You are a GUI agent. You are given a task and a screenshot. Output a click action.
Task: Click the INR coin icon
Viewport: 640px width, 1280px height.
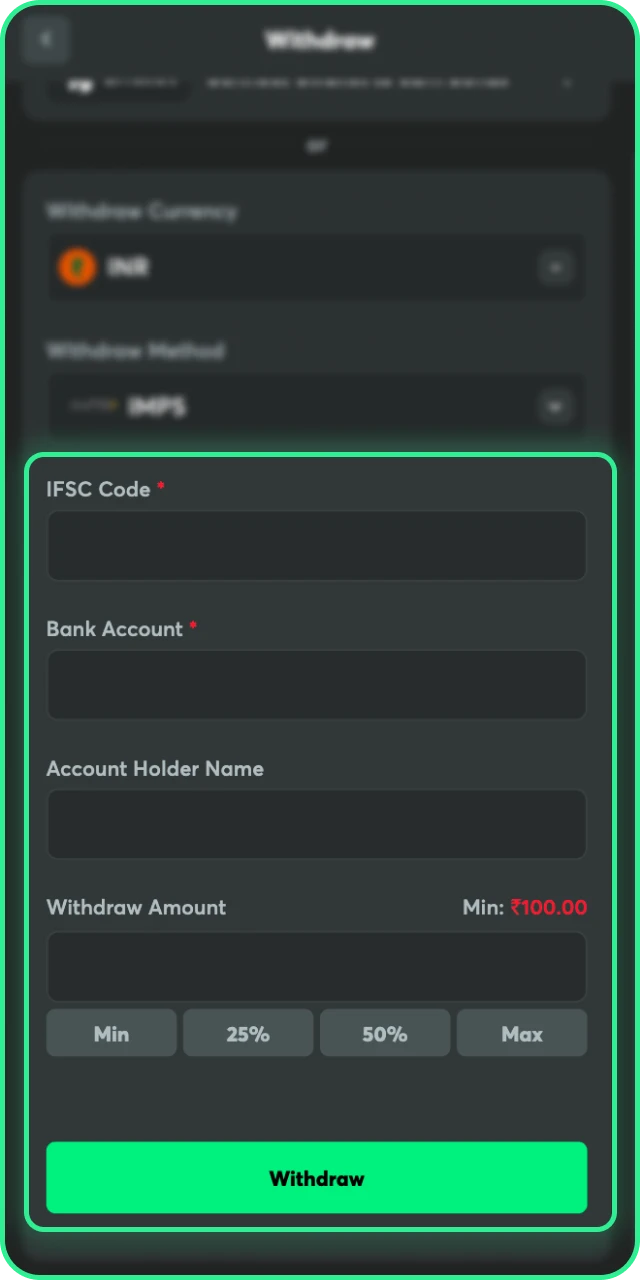[x=78, y=267]
